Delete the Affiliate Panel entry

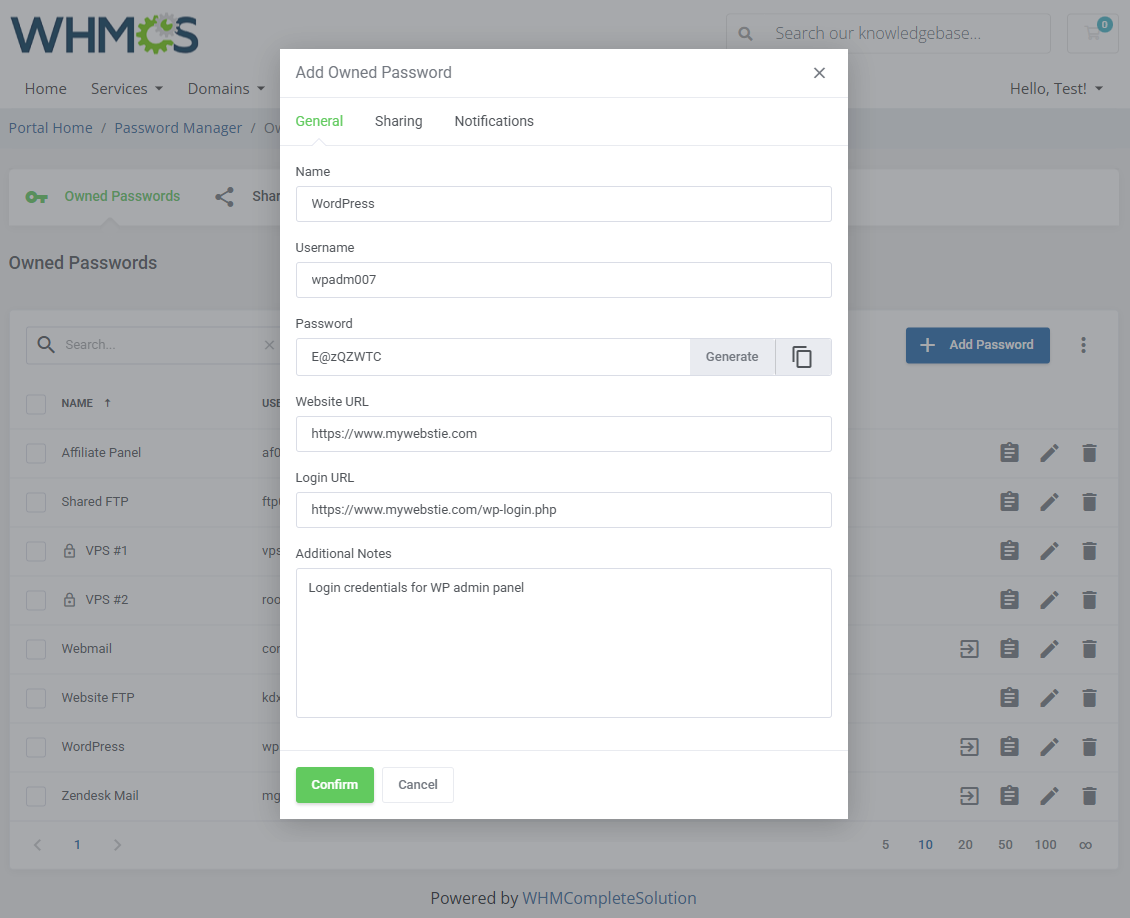pyautogui.click(x=1089, y=453)
